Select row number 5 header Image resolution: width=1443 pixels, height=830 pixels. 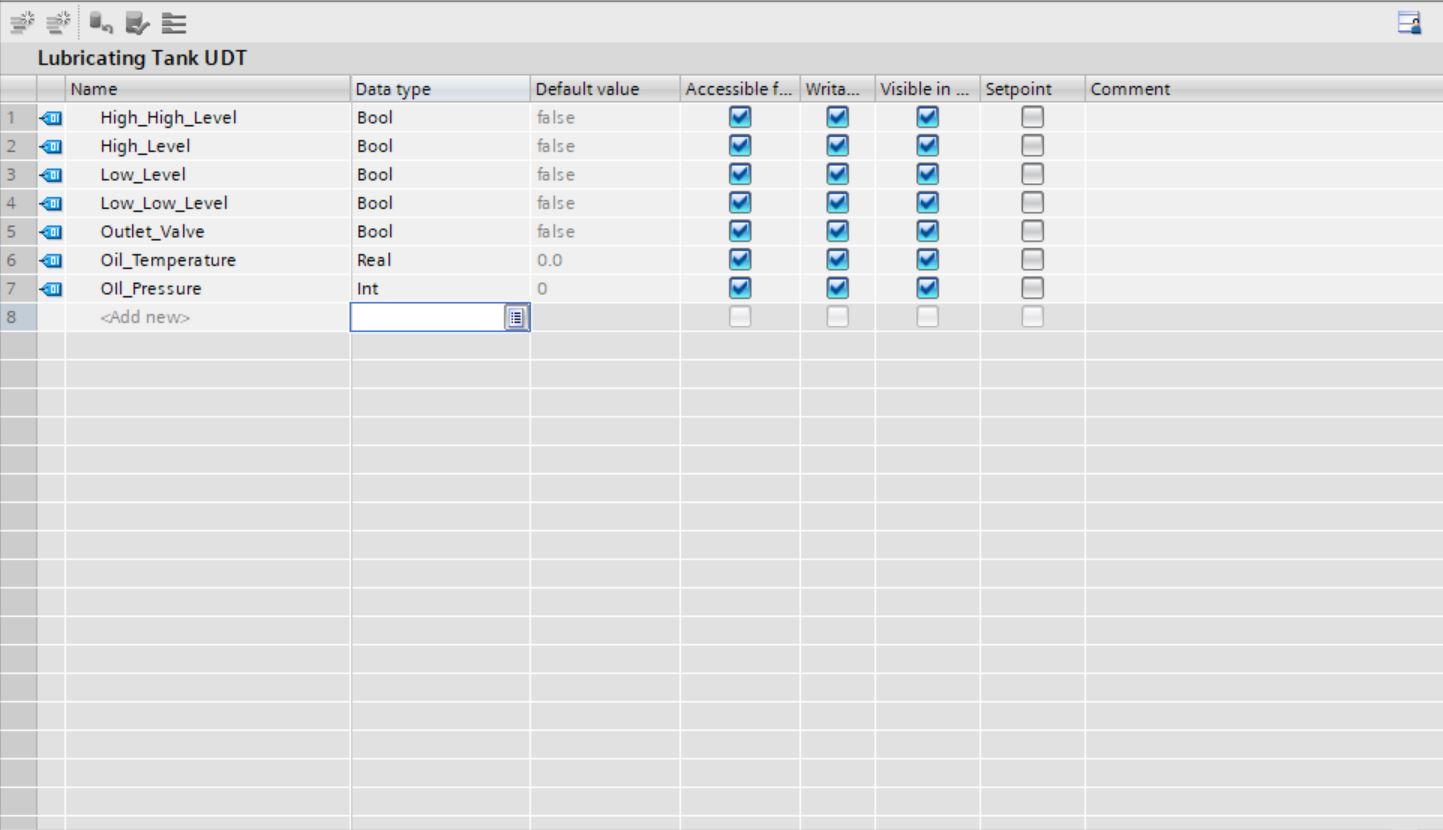(x=18, y=232)
